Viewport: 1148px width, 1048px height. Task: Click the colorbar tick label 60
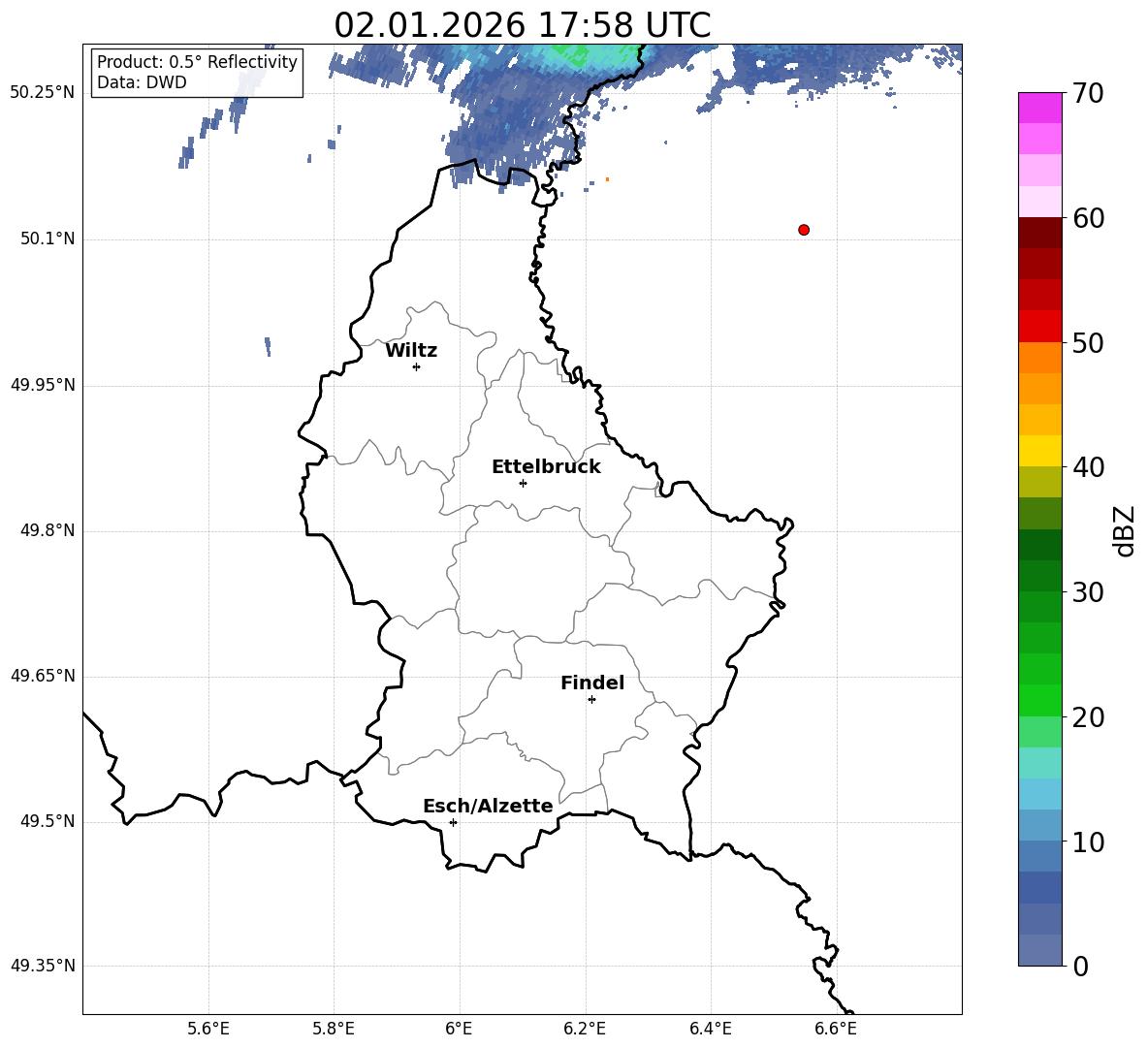[1088, 218]
